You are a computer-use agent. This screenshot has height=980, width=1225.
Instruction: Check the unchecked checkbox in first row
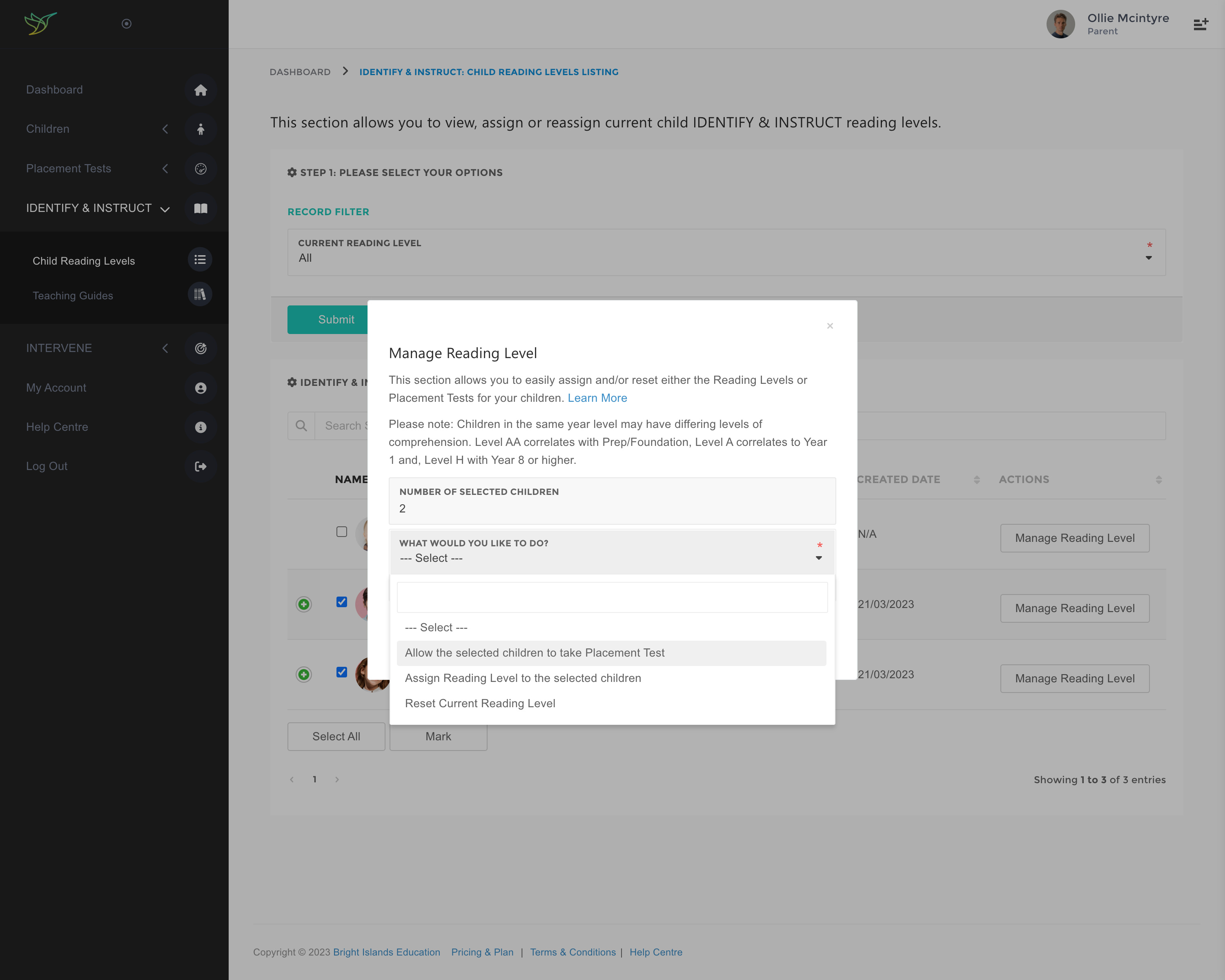[341, 532]
